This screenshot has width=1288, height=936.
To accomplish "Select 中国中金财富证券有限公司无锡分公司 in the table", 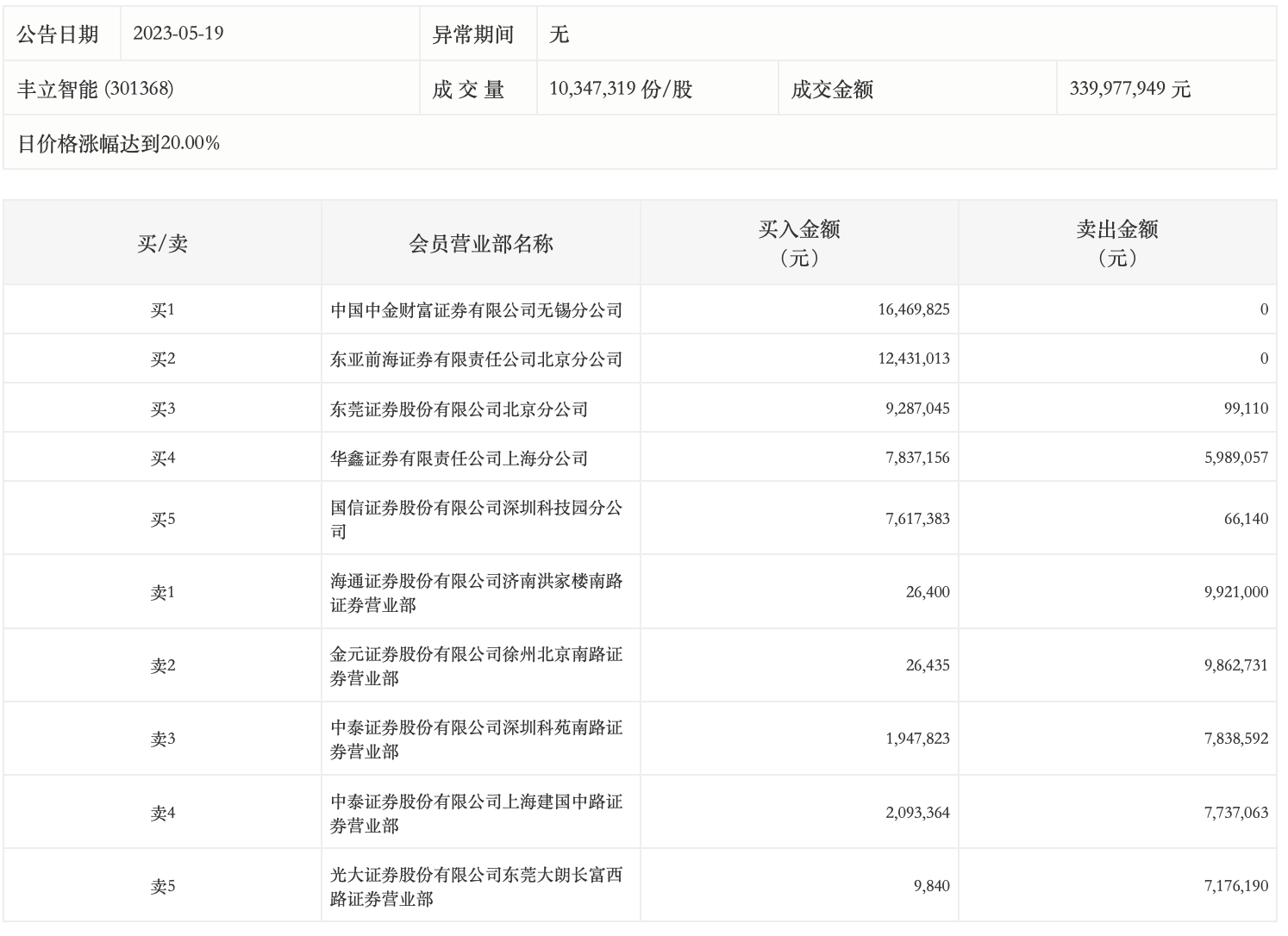I will click(x=476, y=310).
